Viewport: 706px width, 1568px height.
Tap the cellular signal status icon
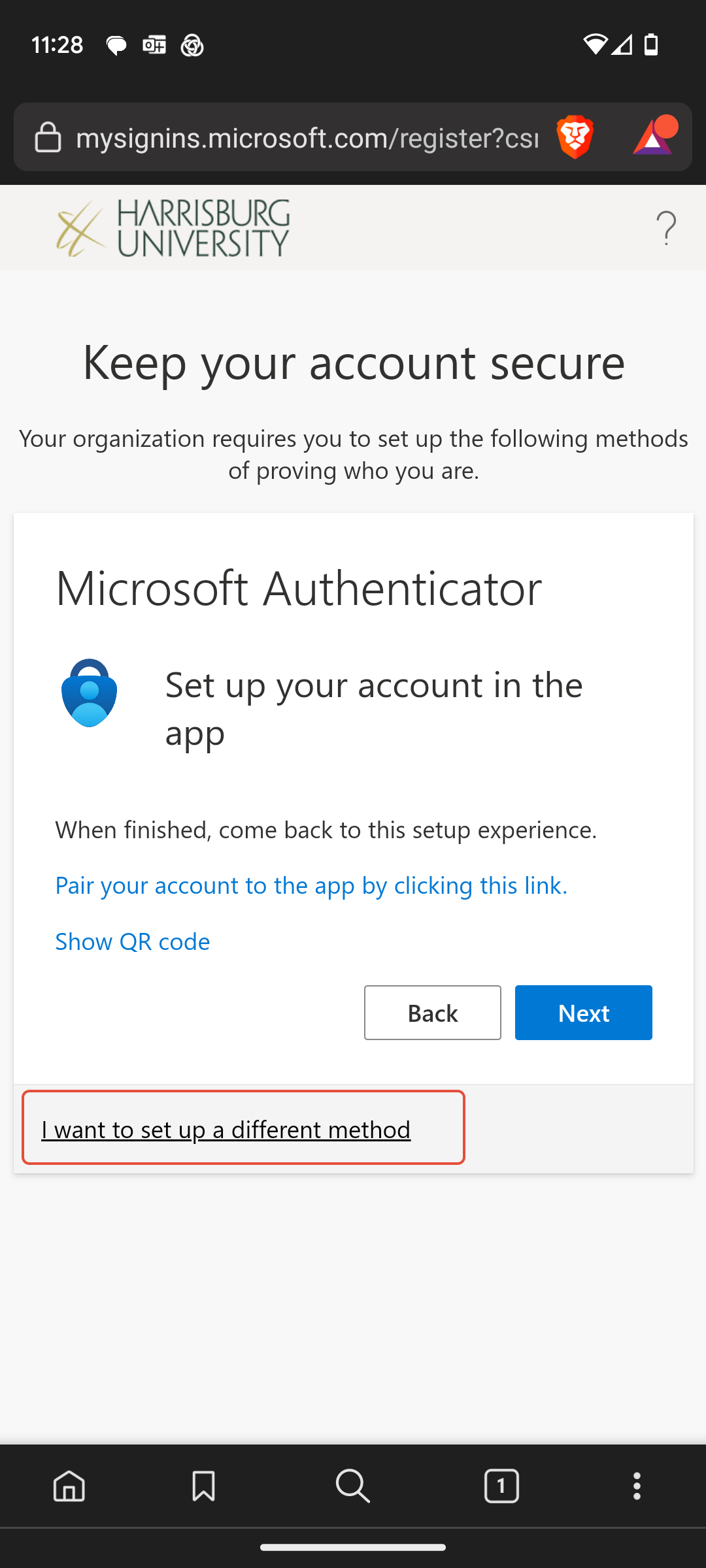(622, 44)
